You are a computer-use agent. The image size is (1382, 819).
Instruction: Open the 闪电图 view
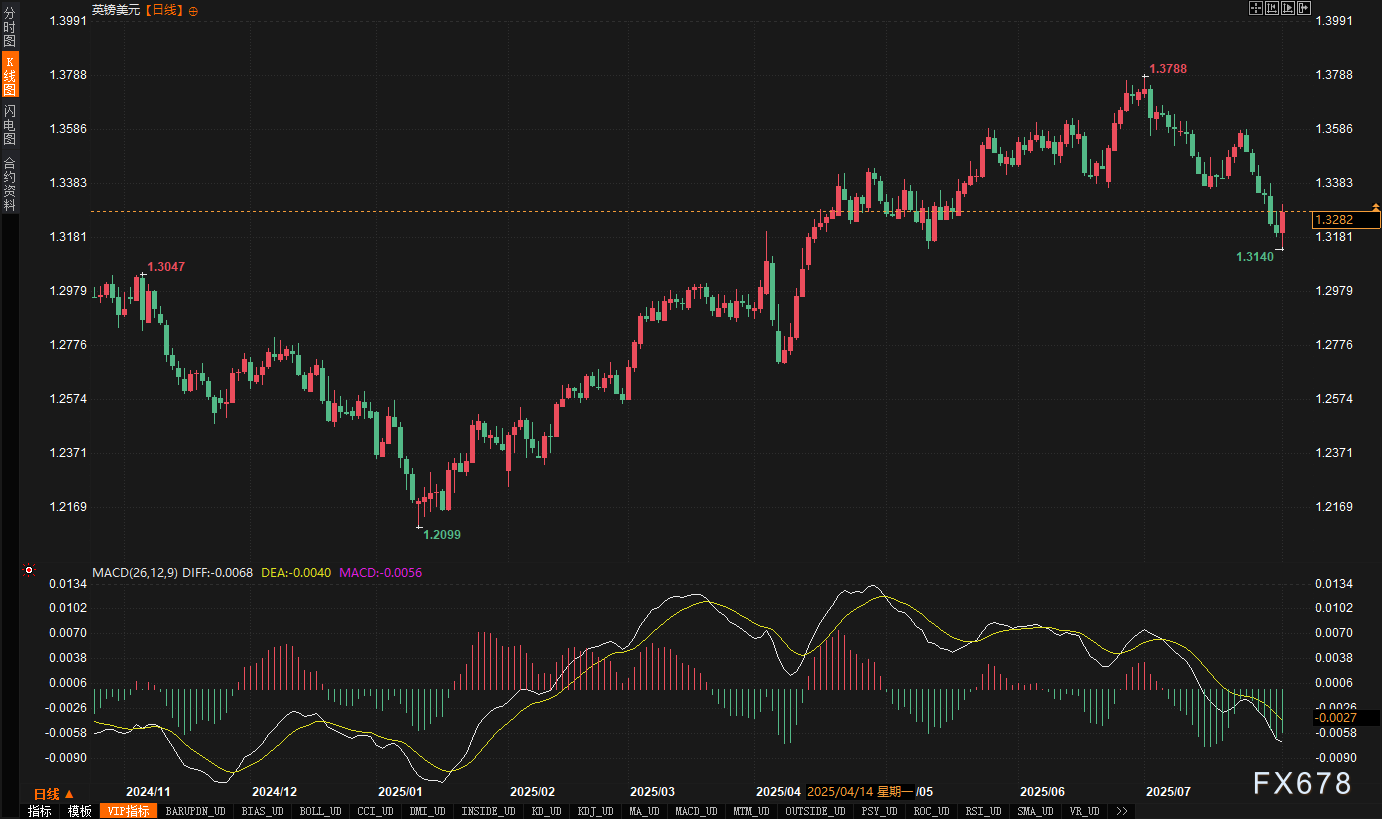click(9, 125)
